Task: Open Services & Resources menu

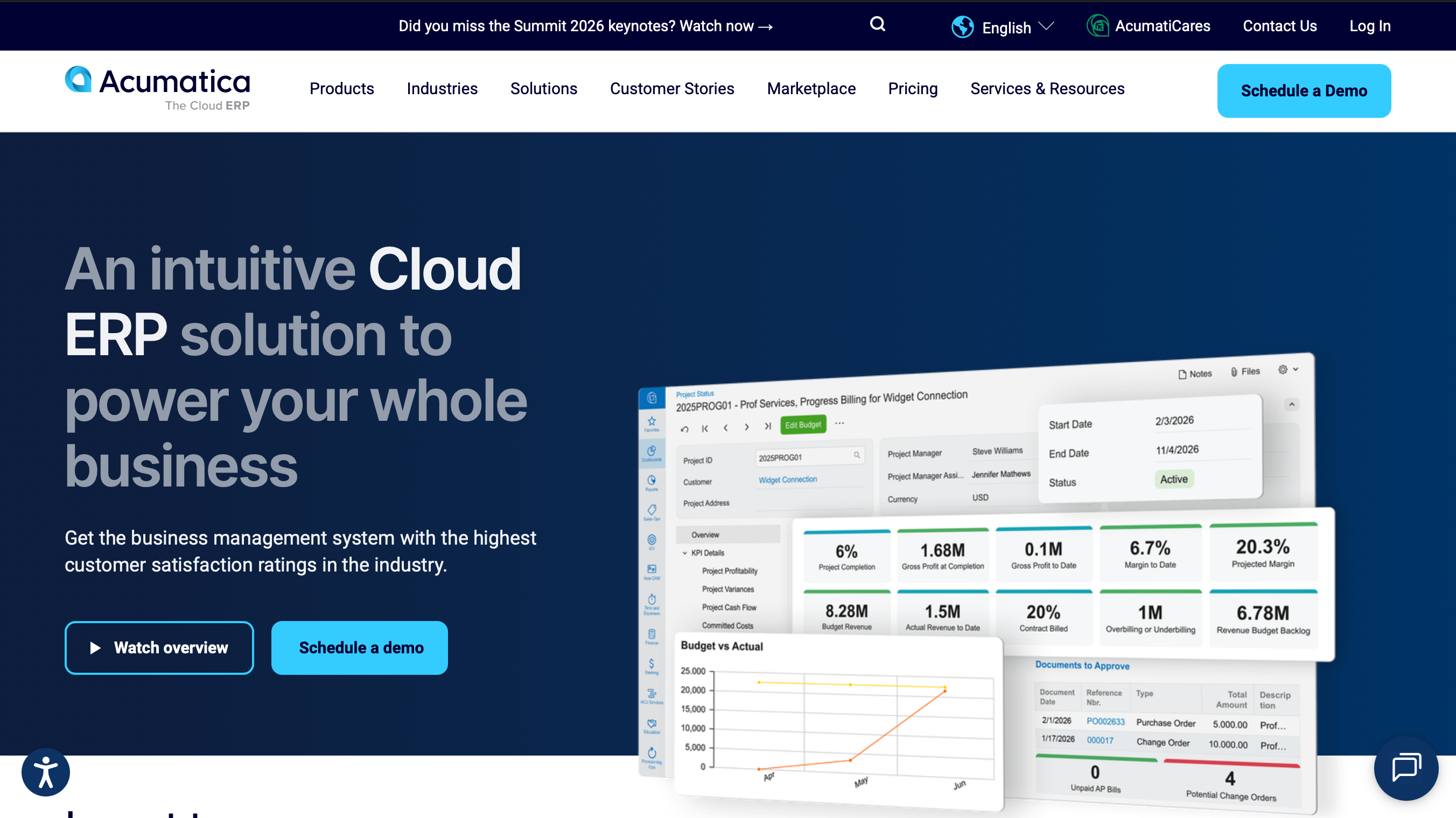Action: (1047, 89)
